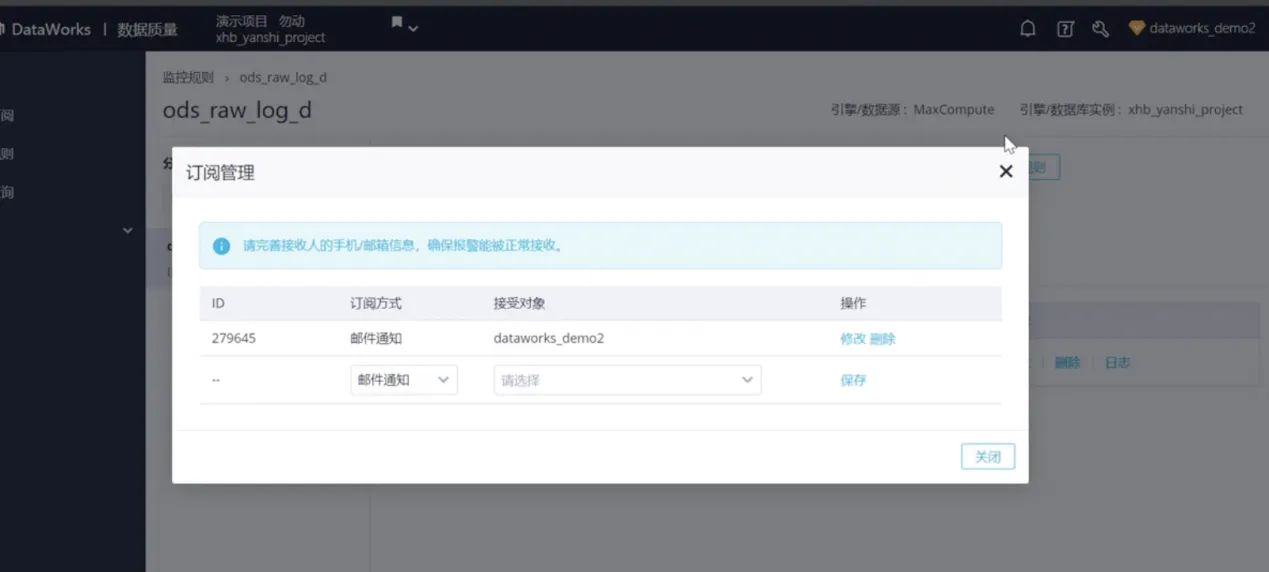The image size is (1269, 572).
Task: Open the help question-mark icon
Action: (1065, 29)
